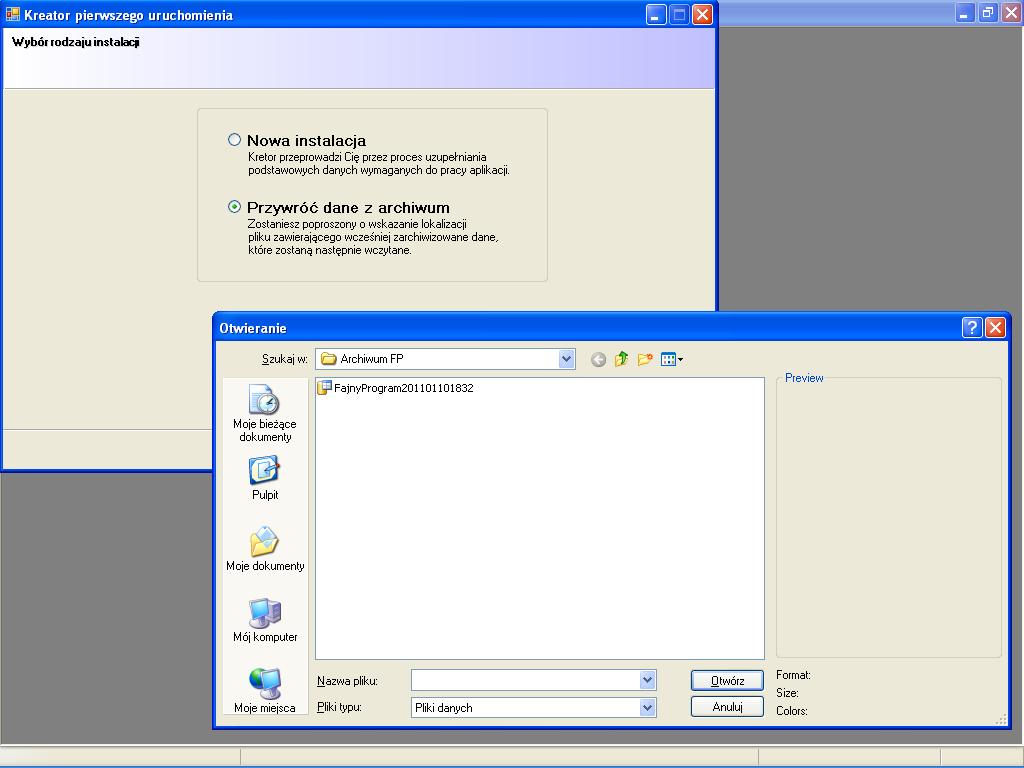Screen dimensions: 1024x768
Task: Click the dialog Help question mark button
Action: [972, 328]
